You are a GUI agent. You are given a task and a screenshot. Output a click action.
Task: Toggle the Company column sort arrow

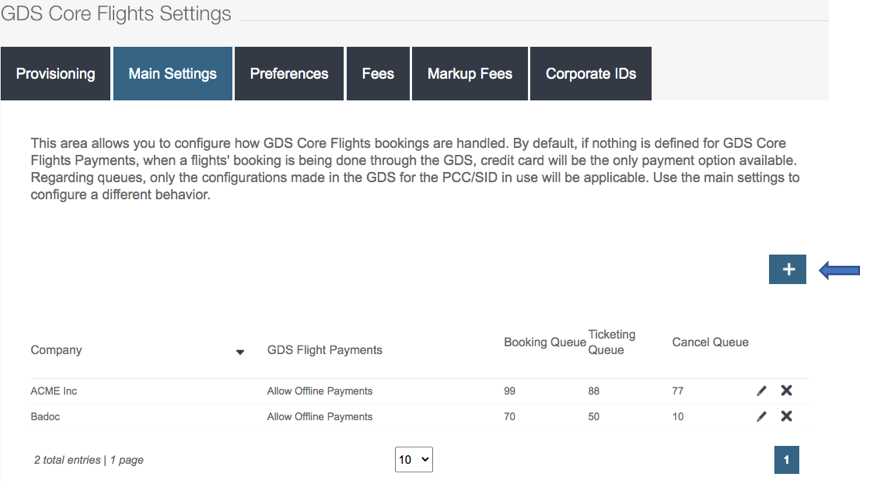[240, 352]
